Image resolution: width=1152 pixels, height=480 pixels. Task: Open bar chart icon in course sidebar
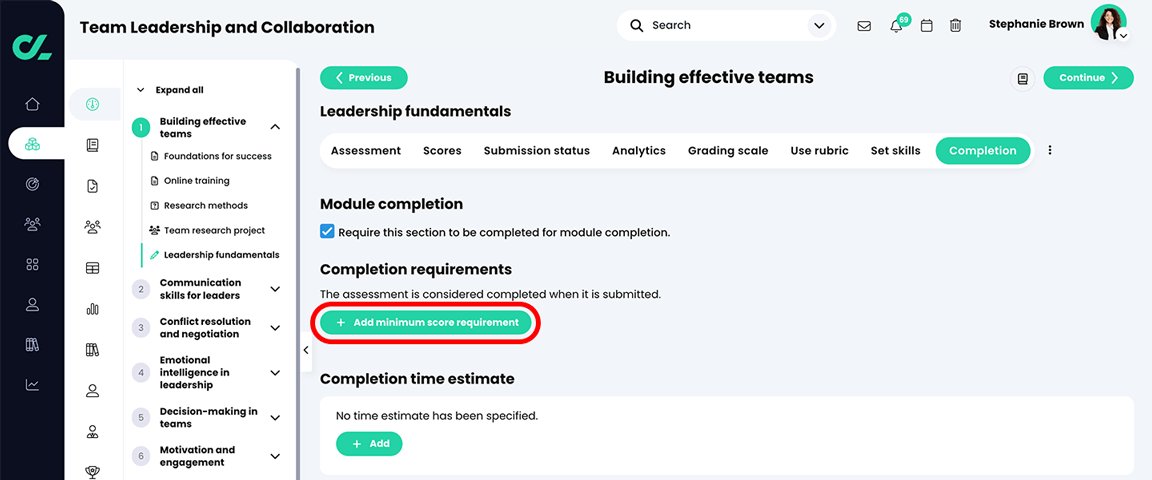pyautogui.click(x=92, y=309)
